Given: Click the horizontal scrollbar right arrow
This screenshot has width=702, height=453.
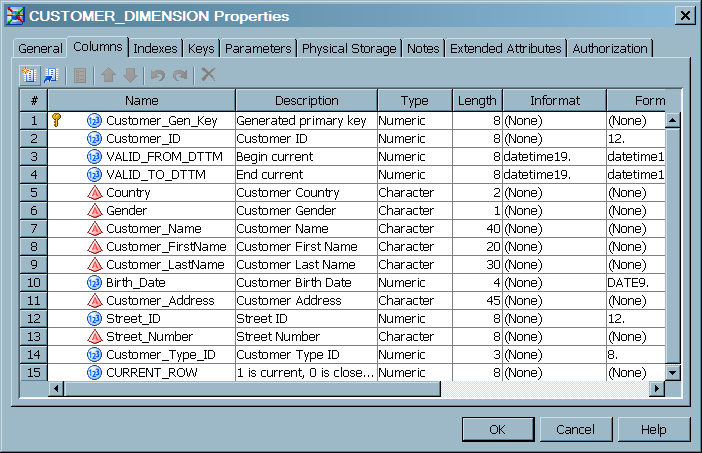Looking at the screenshot, I should click(x=657, y=389).
